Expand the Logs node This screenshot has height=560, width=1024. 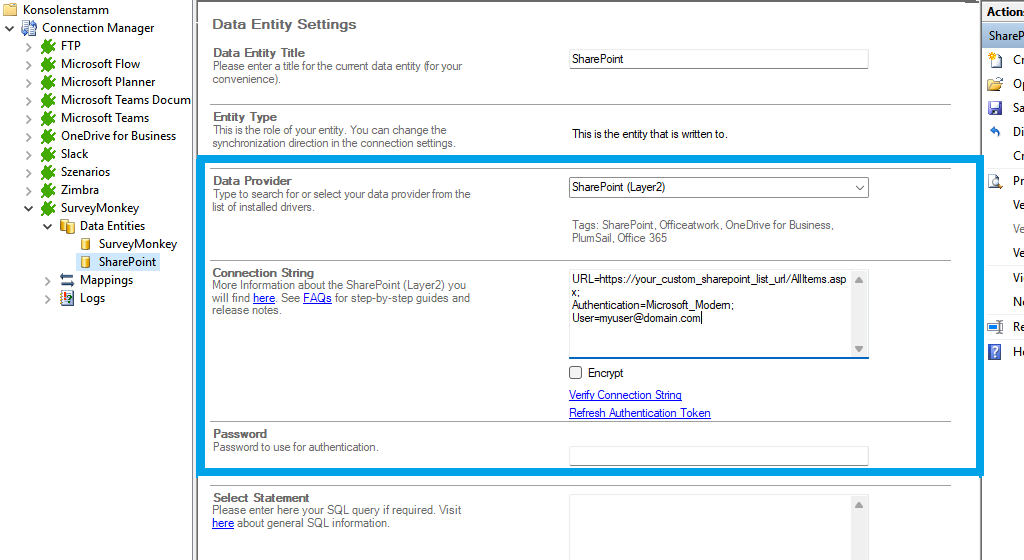48,299
